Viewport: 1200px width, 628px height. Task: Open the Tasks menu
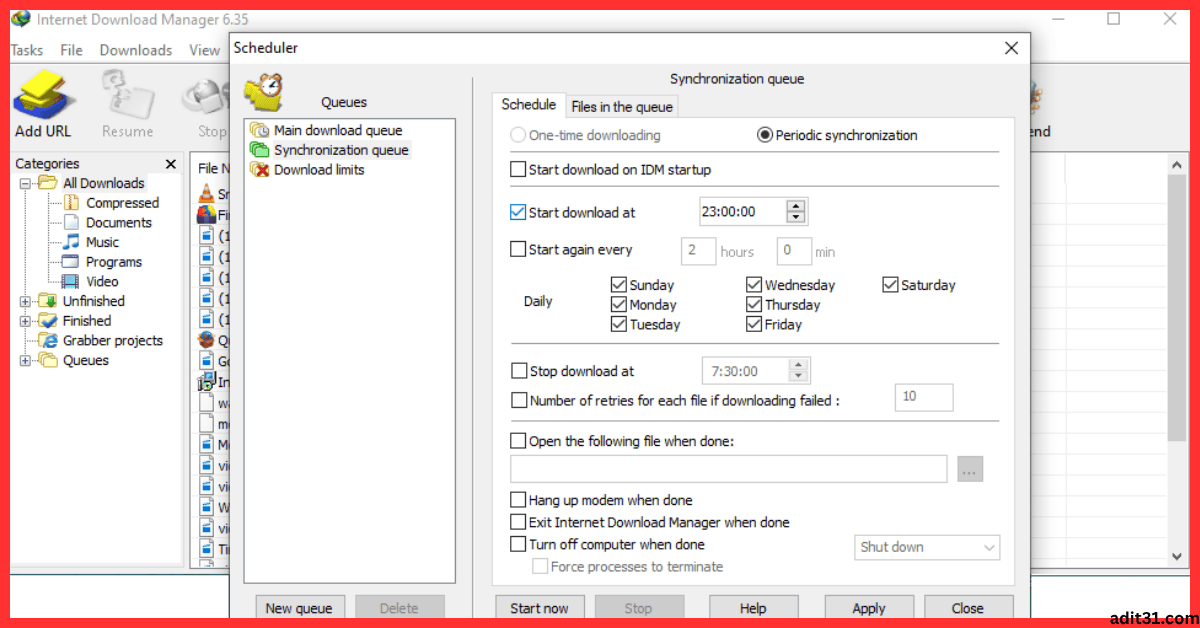27,50
